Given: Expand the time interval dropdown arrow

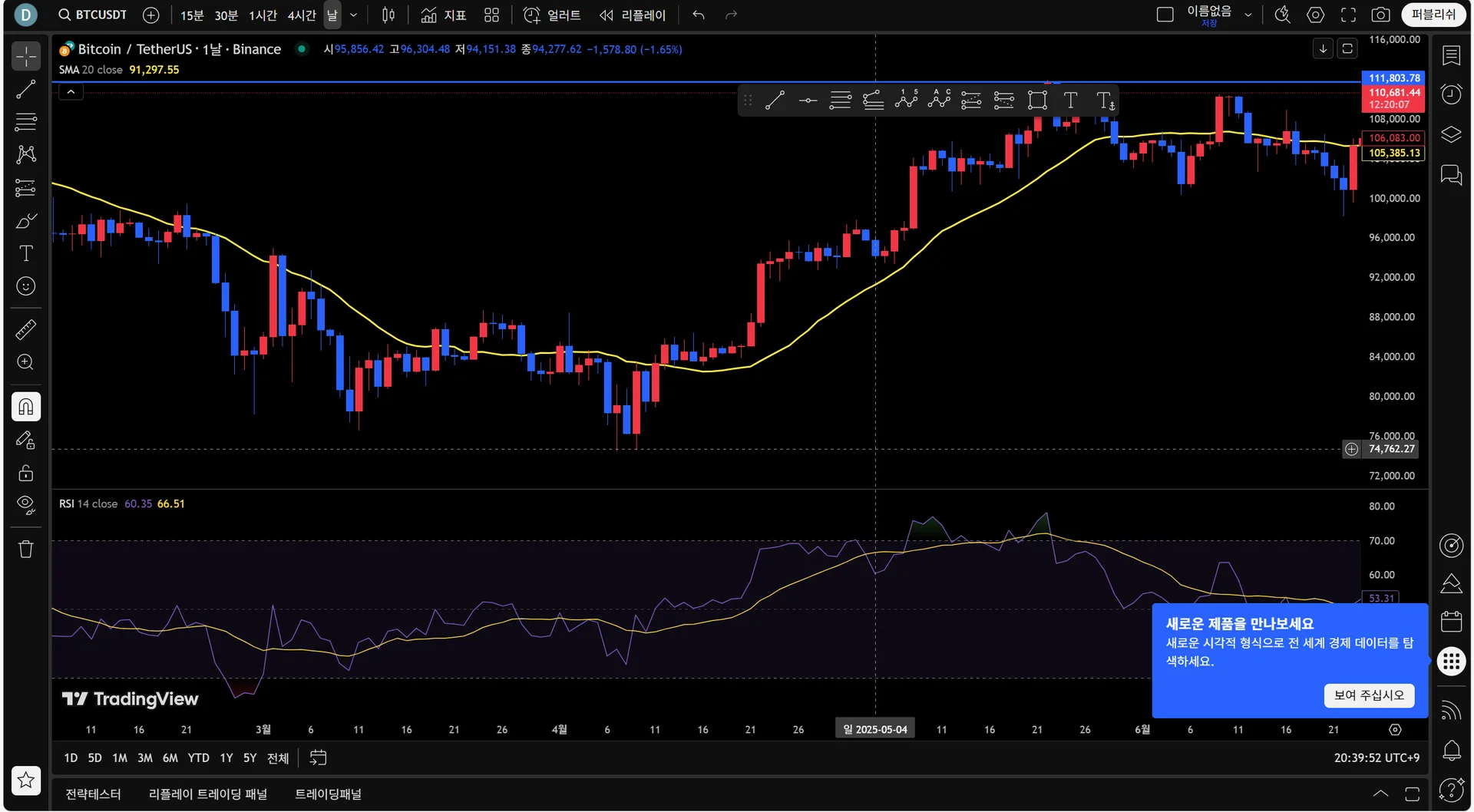Looking at the screenshot, I should (x=353, y=15).
